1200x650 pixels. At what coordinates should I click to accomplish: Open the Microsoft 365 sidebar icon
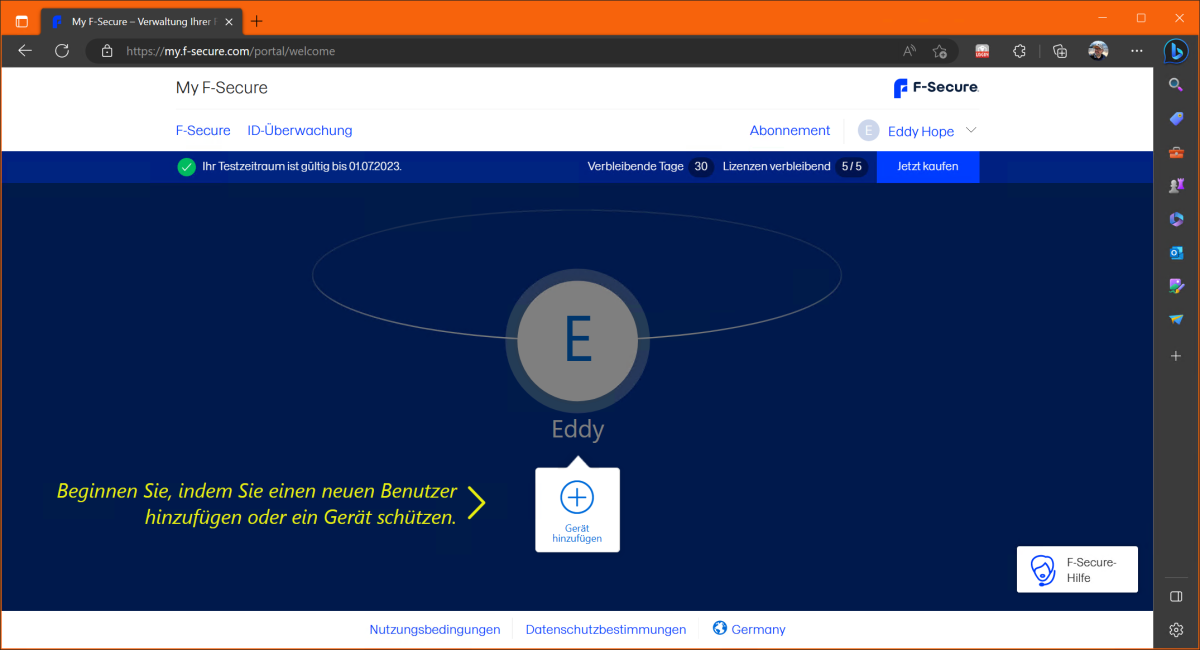[1176, 219]
